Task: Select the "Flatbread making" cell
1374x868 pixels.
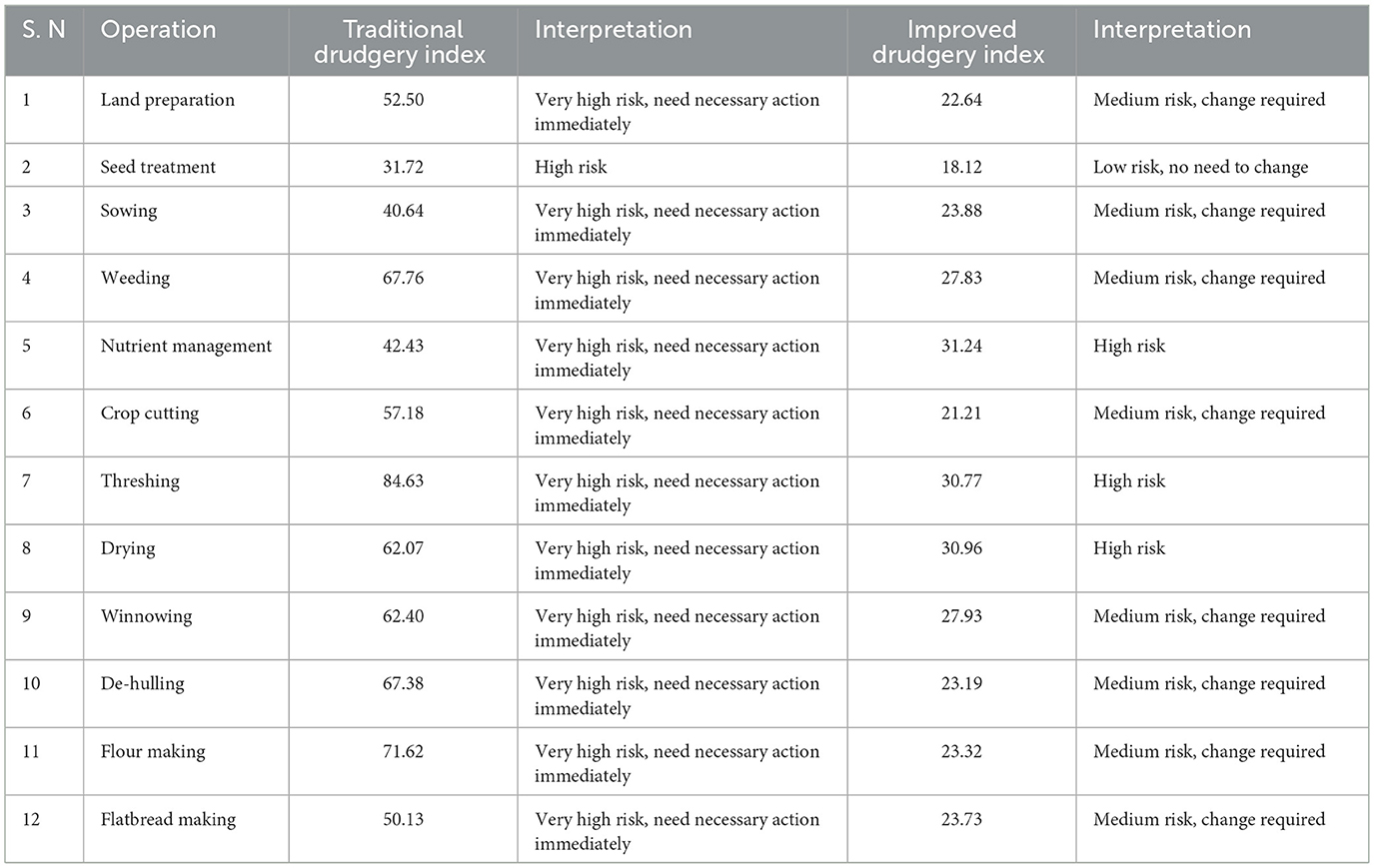Action: [168, 819]
